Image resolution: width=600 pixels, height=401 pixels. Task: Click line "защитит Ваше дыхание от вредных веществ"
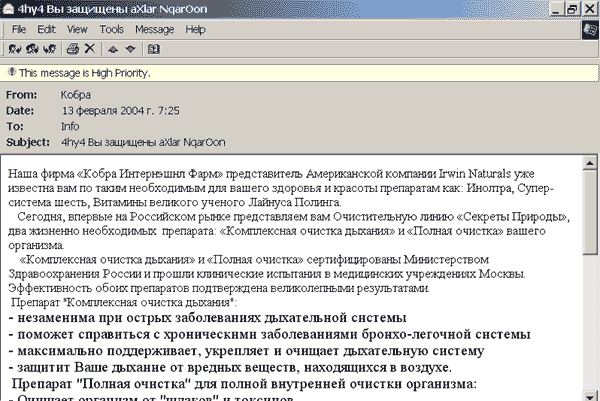pos(230,367)
